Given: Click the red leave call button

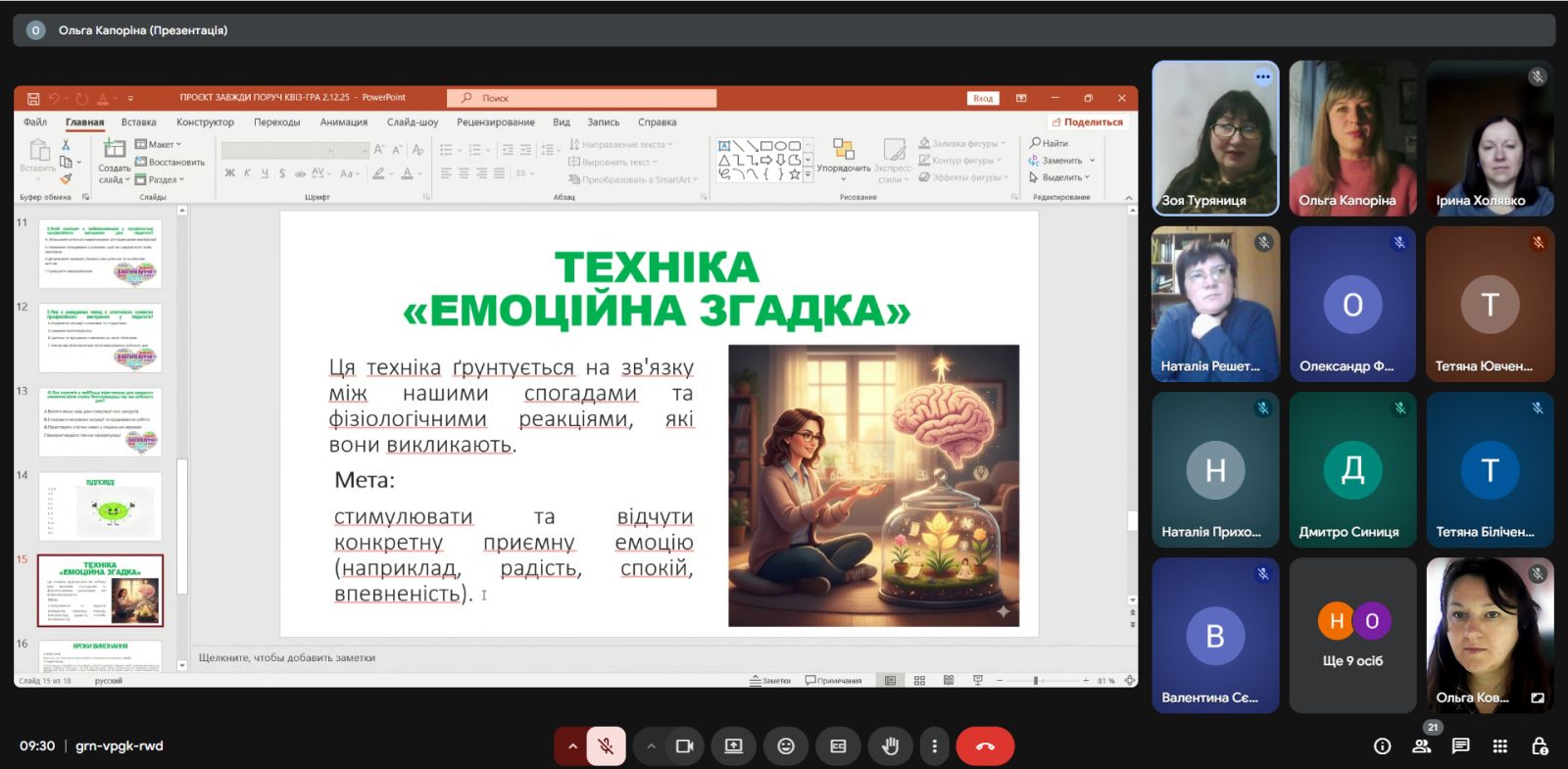Looking at the screenshot, I should coord(985,746).
